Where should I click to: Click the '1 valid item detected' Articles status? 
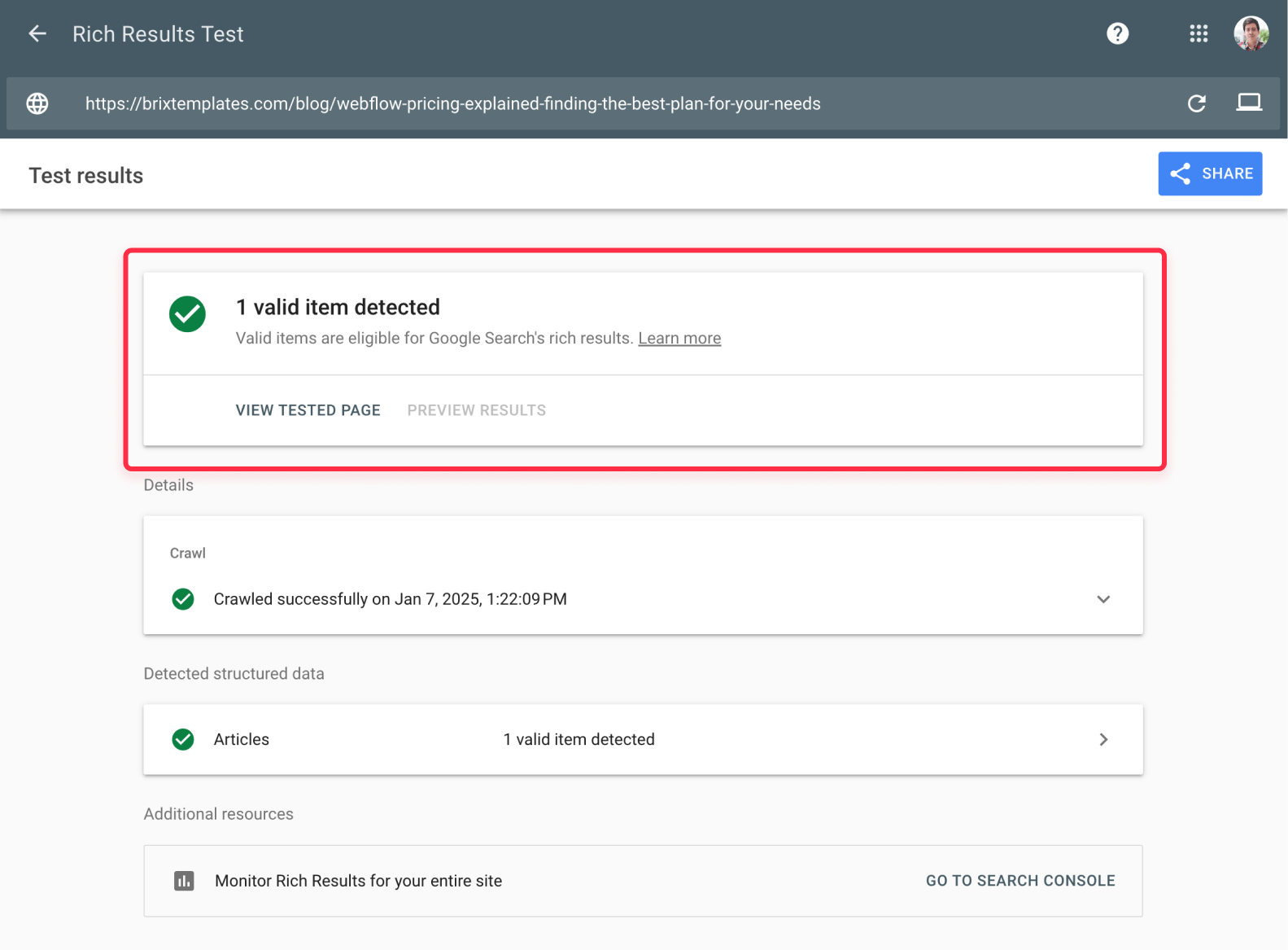pyautogui.click(x=579, y=739)
